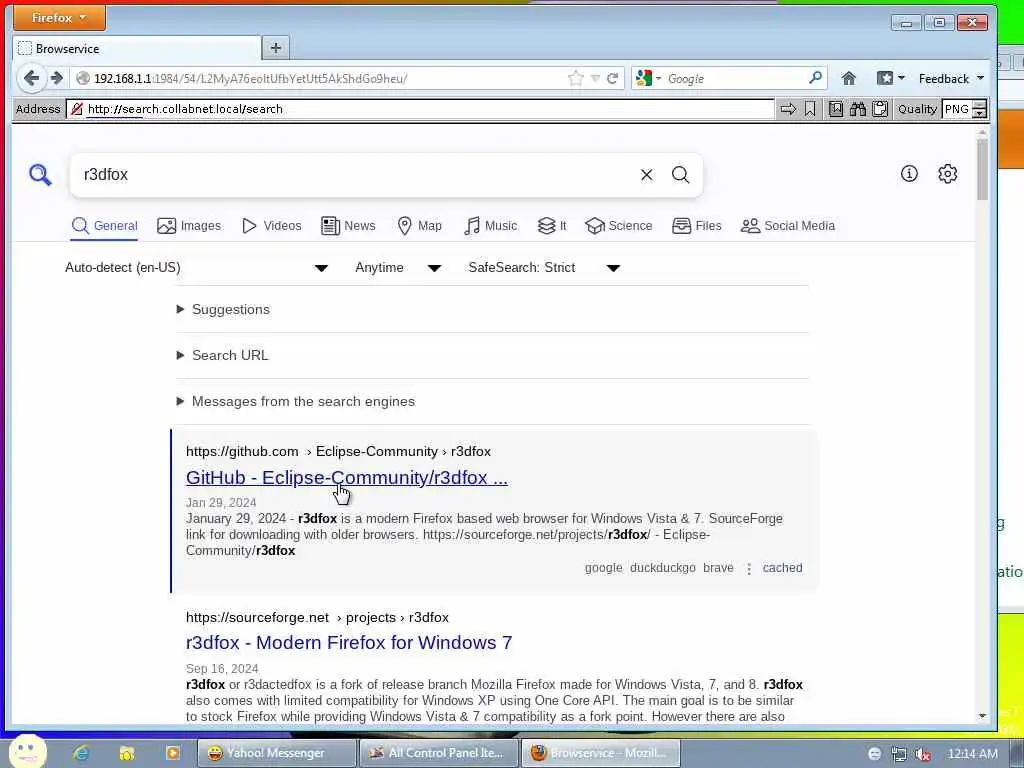Switch to the Map category
Viewport: 1024px width, 768px height.
click(x=419, y=226)
